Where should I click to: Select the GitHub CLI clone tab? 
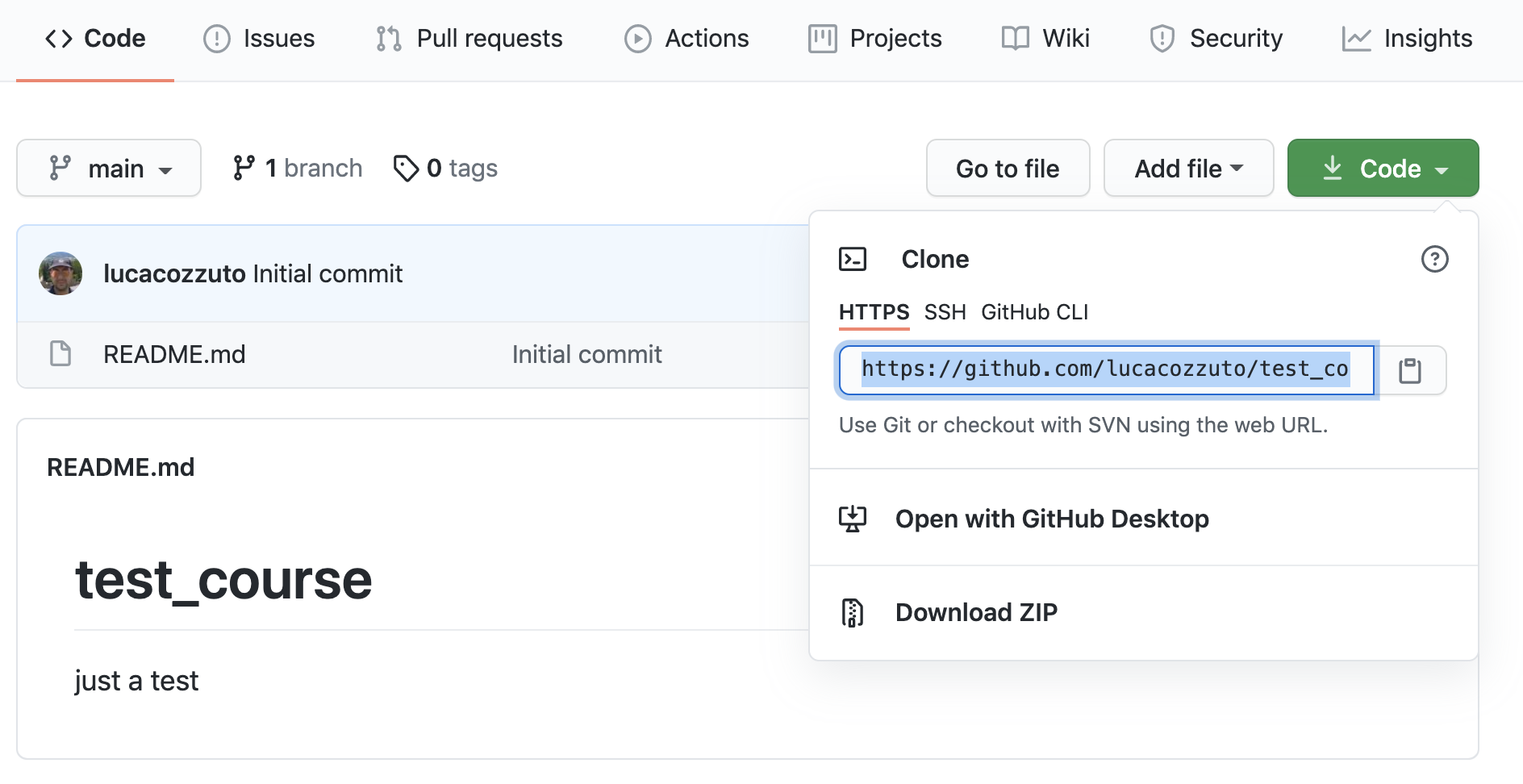click(1034, 312)
